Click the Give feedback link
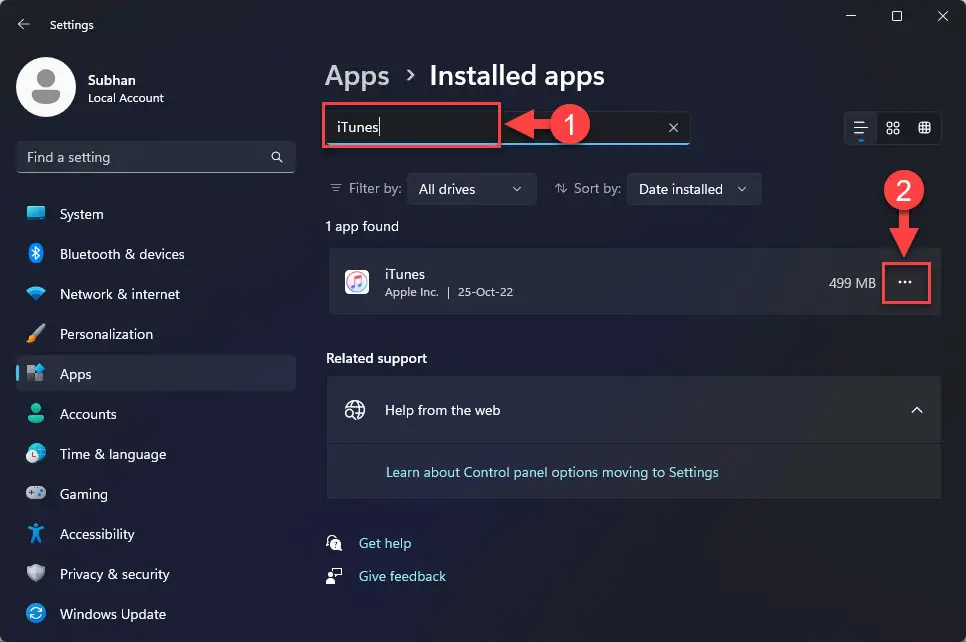 [x=402, y=576]
